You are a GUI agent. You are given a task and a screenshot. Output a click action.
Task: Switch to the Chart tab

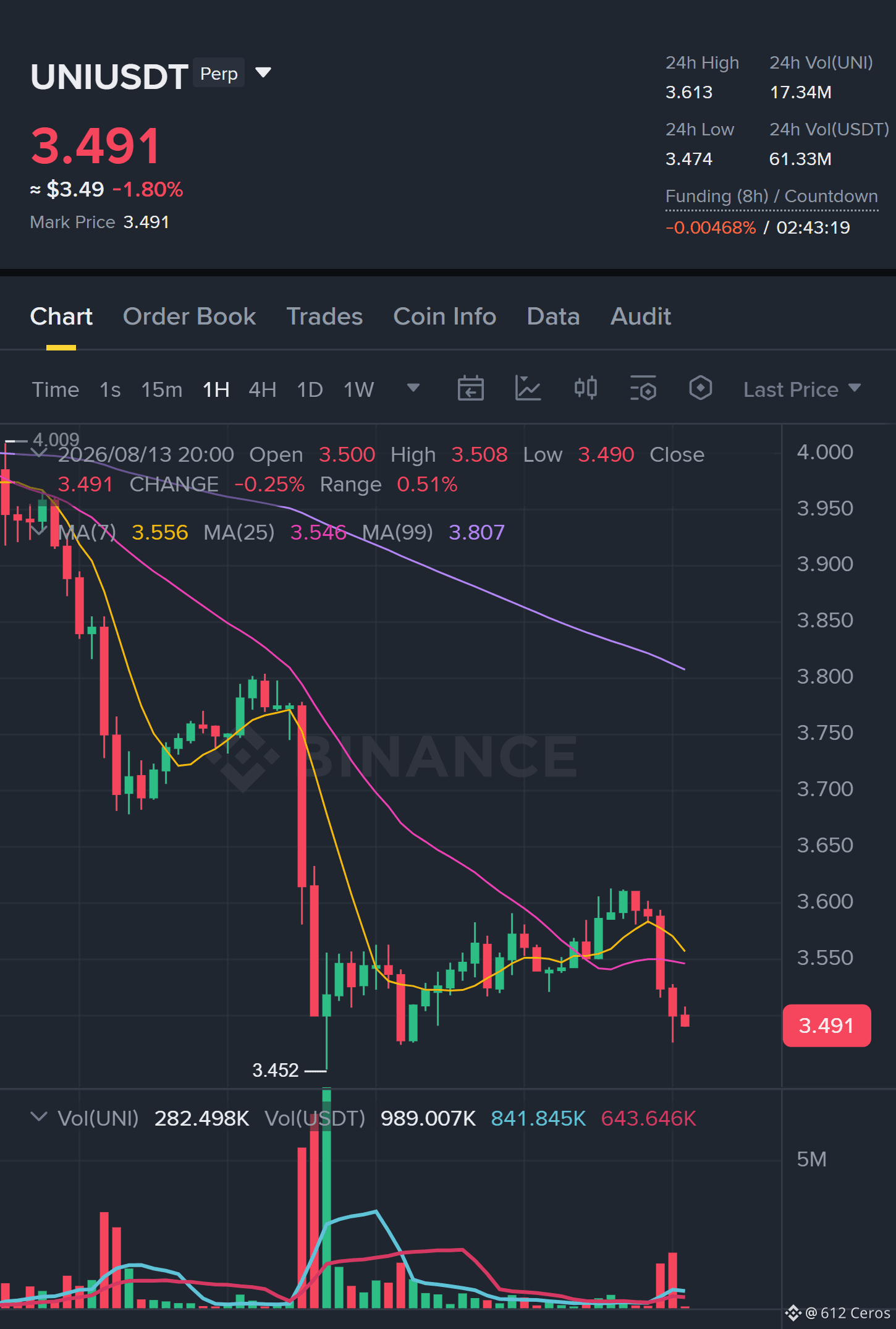point(61,316)
